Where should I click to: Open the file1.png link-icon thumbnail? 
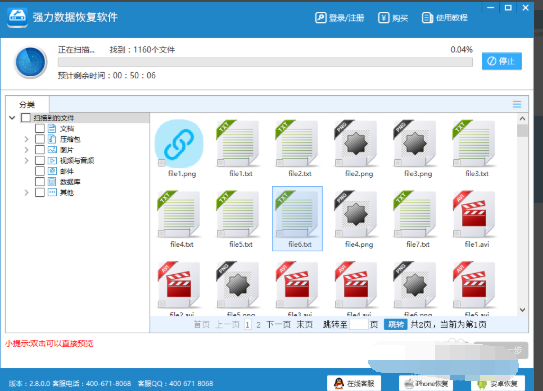click(x=179, y=143)
